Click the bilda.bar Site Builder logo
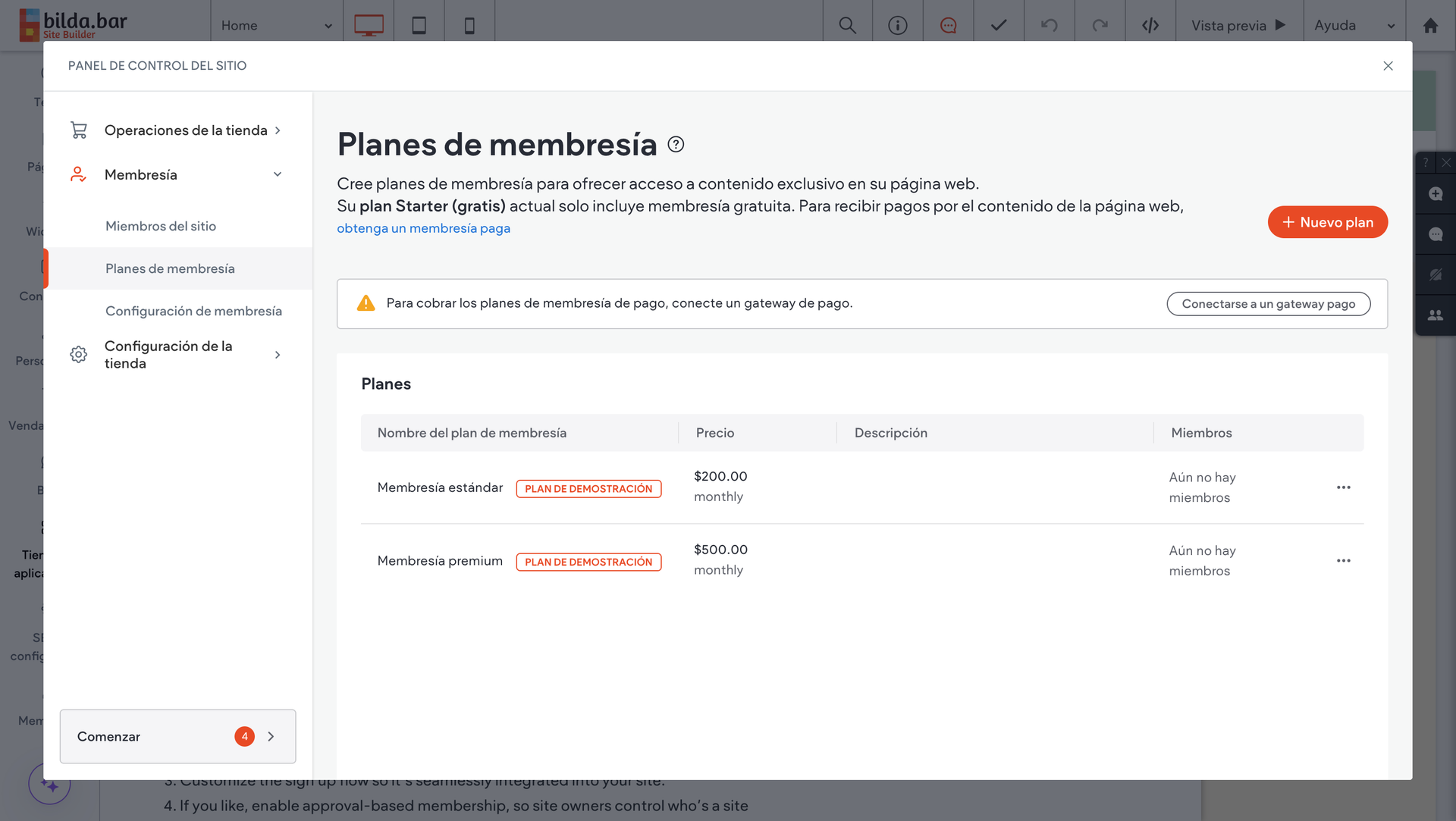 73,24
